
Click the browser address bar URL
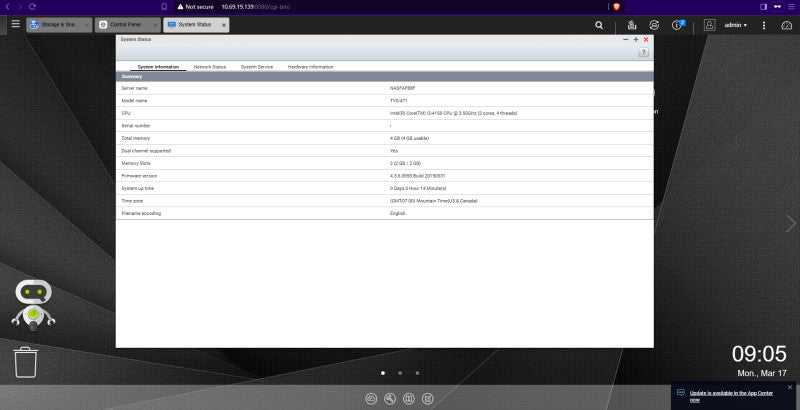[x=256, y=7]
